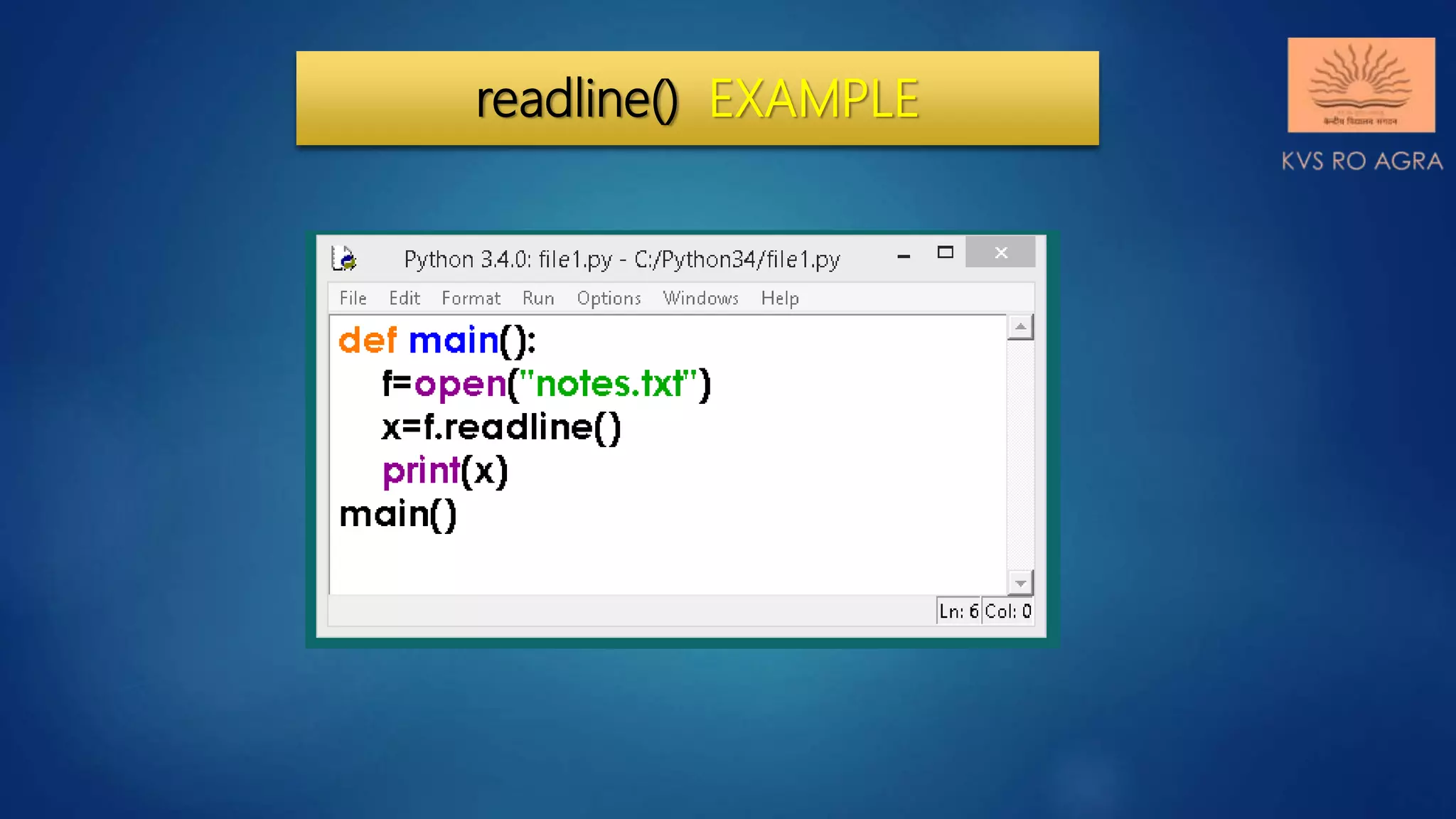Close the Python 3.4.0 editor window

pyautogui.click(x=1000, y=252)
